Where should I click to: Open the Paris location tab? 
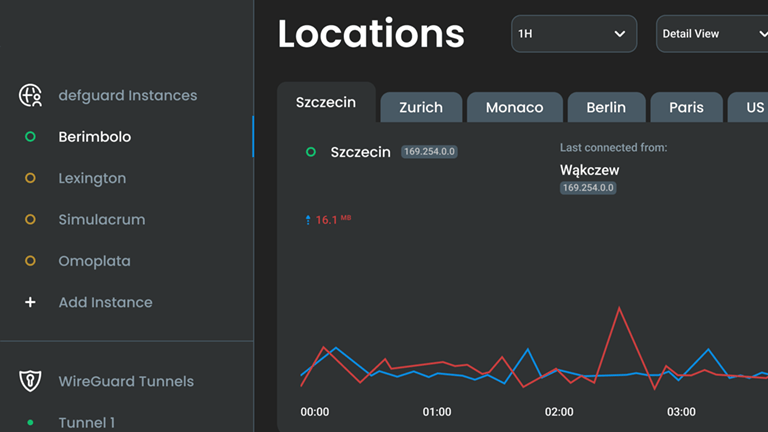coord(686,107)
